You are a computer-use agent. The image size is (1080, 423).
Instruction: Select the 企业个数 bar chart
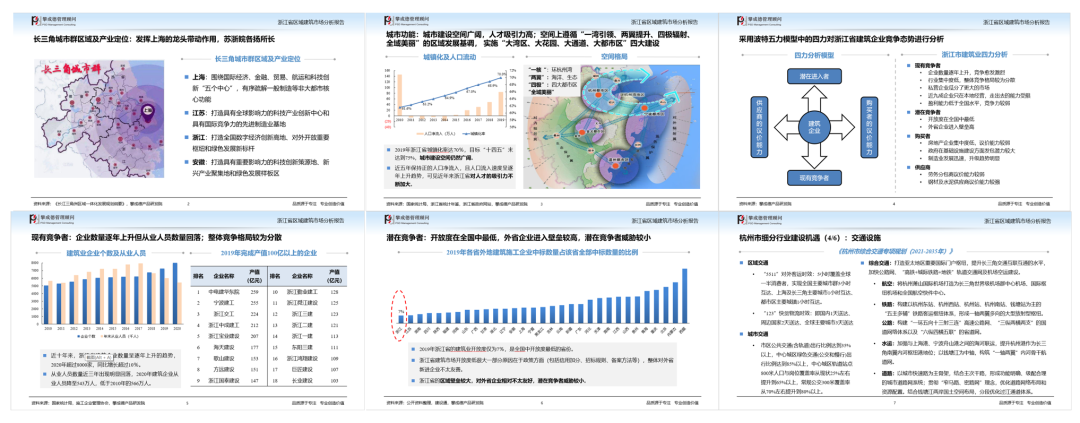coord(107,300)
